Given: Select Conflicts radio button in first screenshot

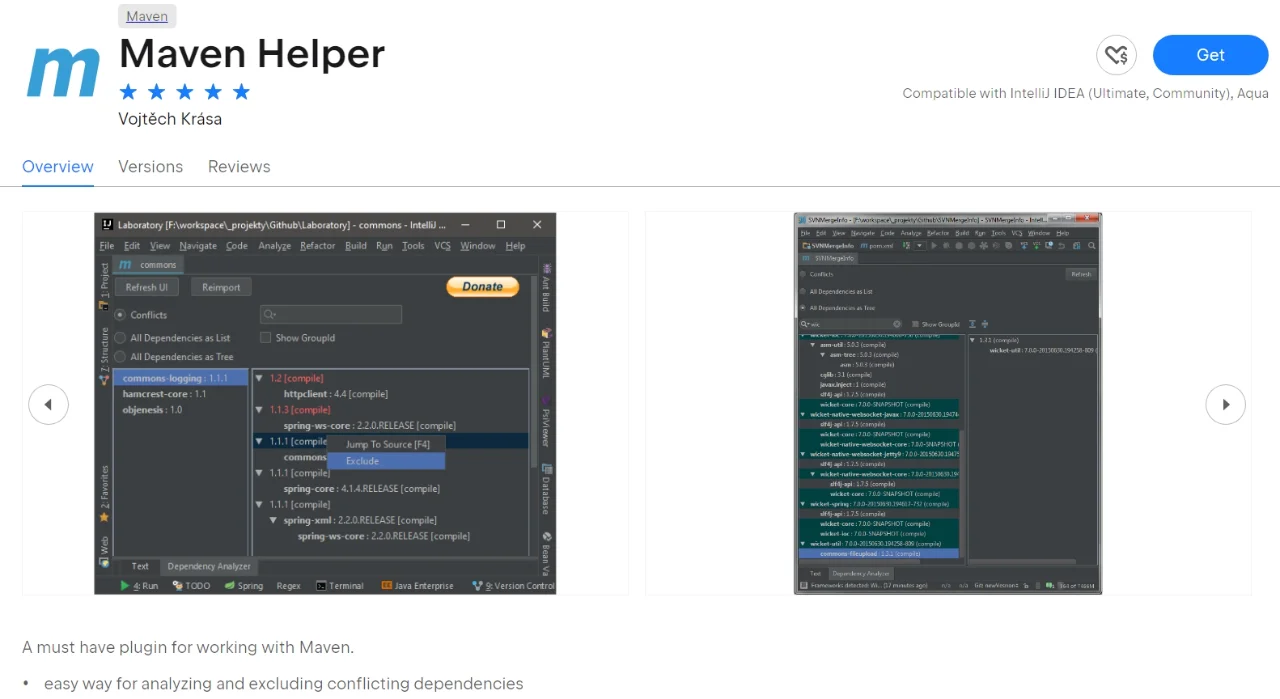Looking at the screenshot, I should click(x=121, y=315).
